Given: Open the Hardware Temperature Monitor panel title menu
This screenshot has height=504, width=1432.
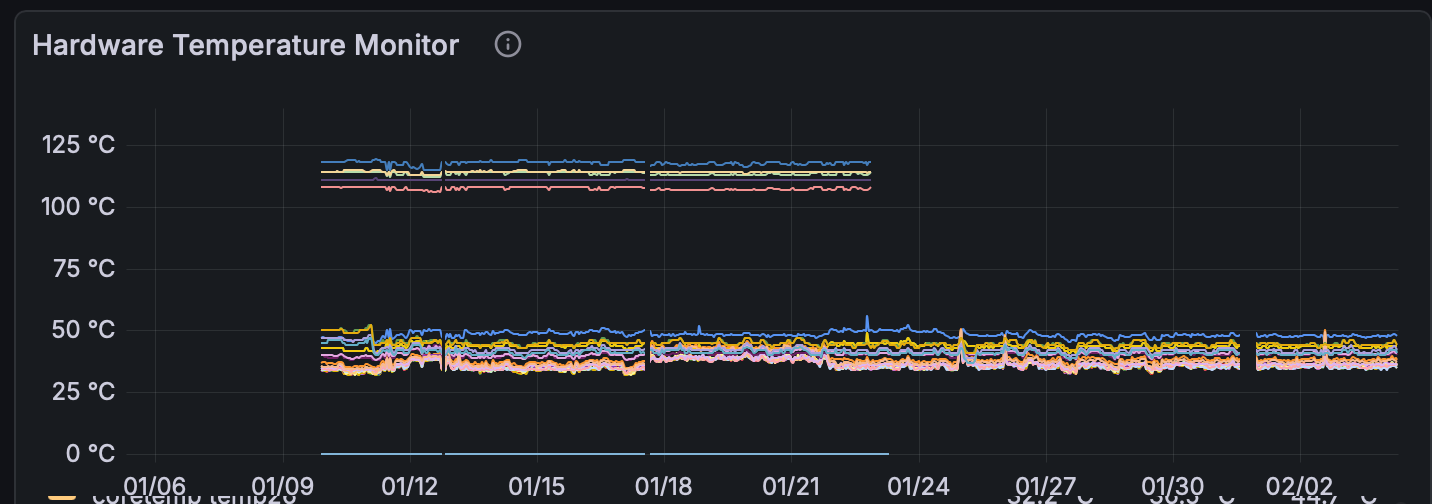Looking at the screenshot, I should pos(246,45).
